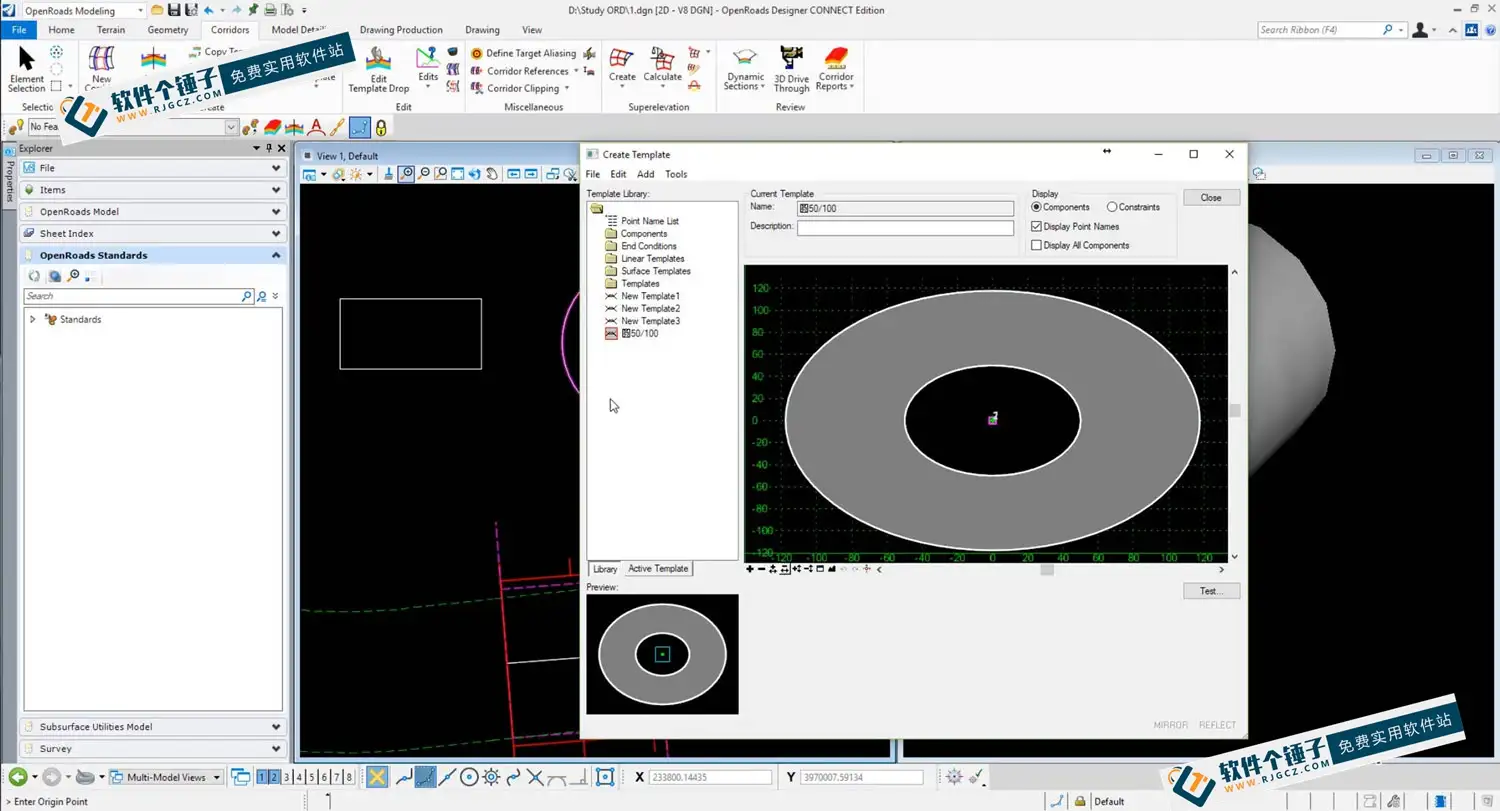Image resolution: width=1500 pixels, height=811 pixels.
Task: Click the green Back arrow button
Action: [x=17, y=777]
